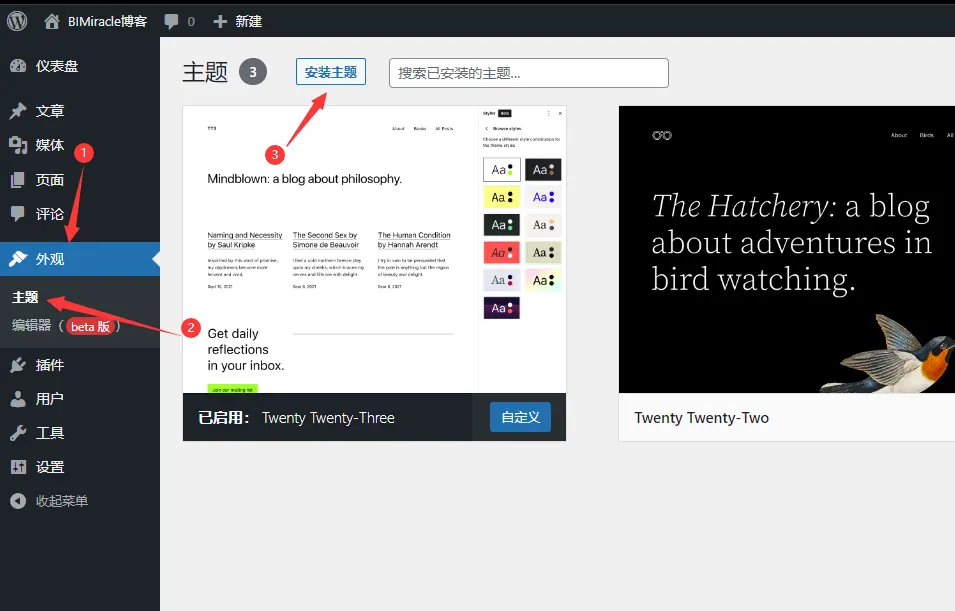955x611 pixels.
Task: Click the 设置 settings sliders icon
Action: [18, 467]
